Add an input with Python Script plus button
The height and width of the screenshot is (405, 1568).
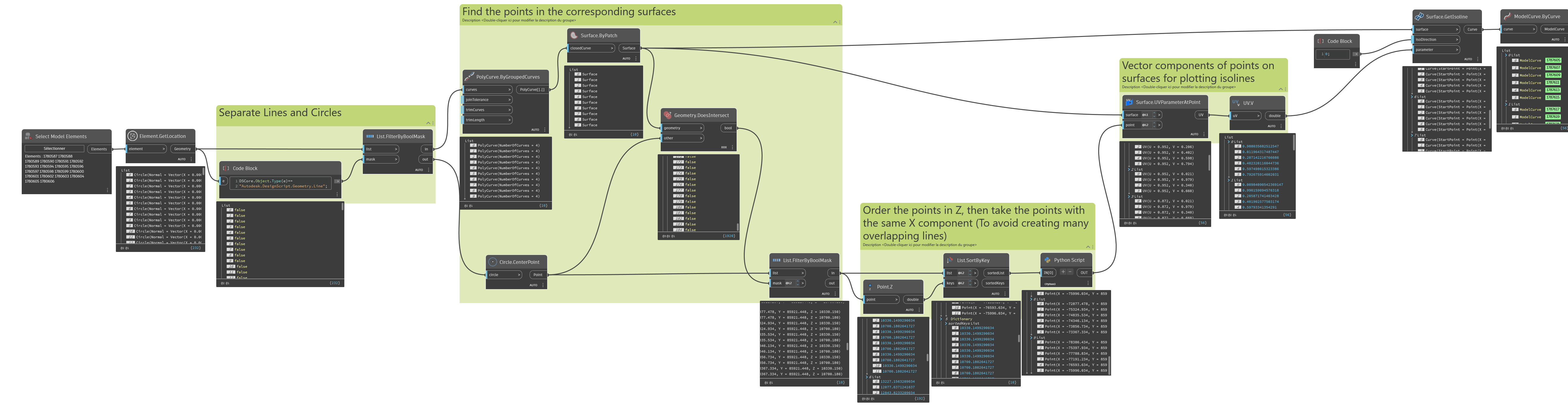(x=1063, y=272)
